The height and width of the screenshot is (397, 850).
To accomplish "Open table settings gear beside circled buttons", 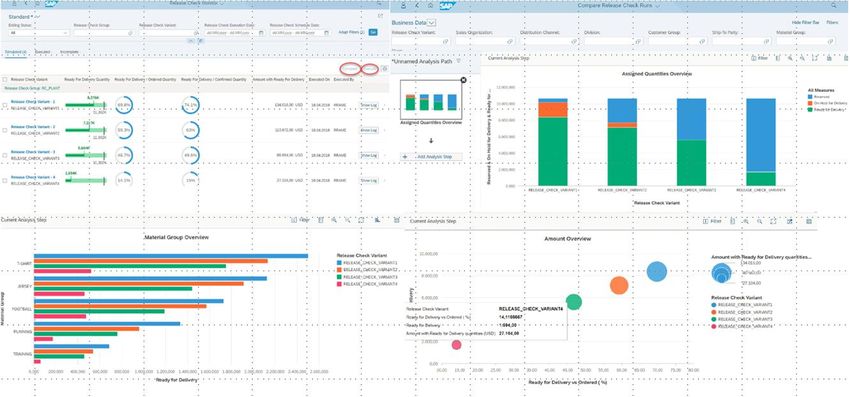I will click(x=384, y=69).
